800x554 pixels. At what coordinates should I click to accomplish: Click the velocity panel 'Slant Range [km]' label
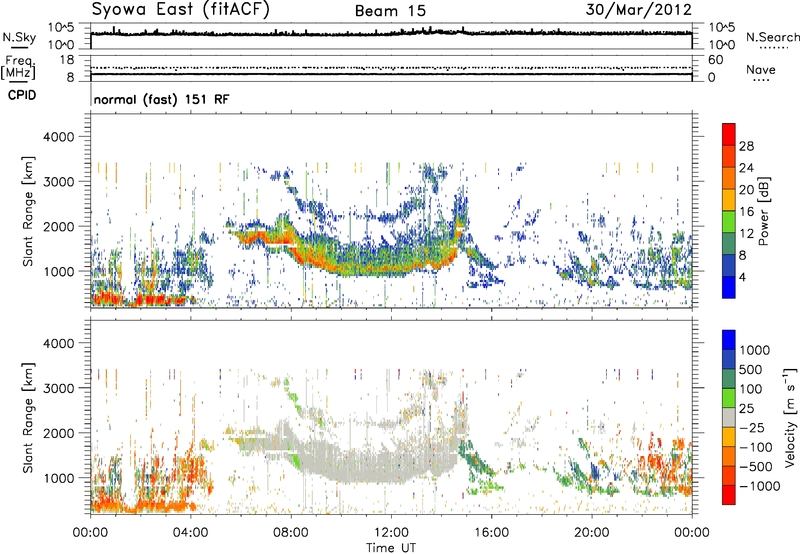coord(28,417)
